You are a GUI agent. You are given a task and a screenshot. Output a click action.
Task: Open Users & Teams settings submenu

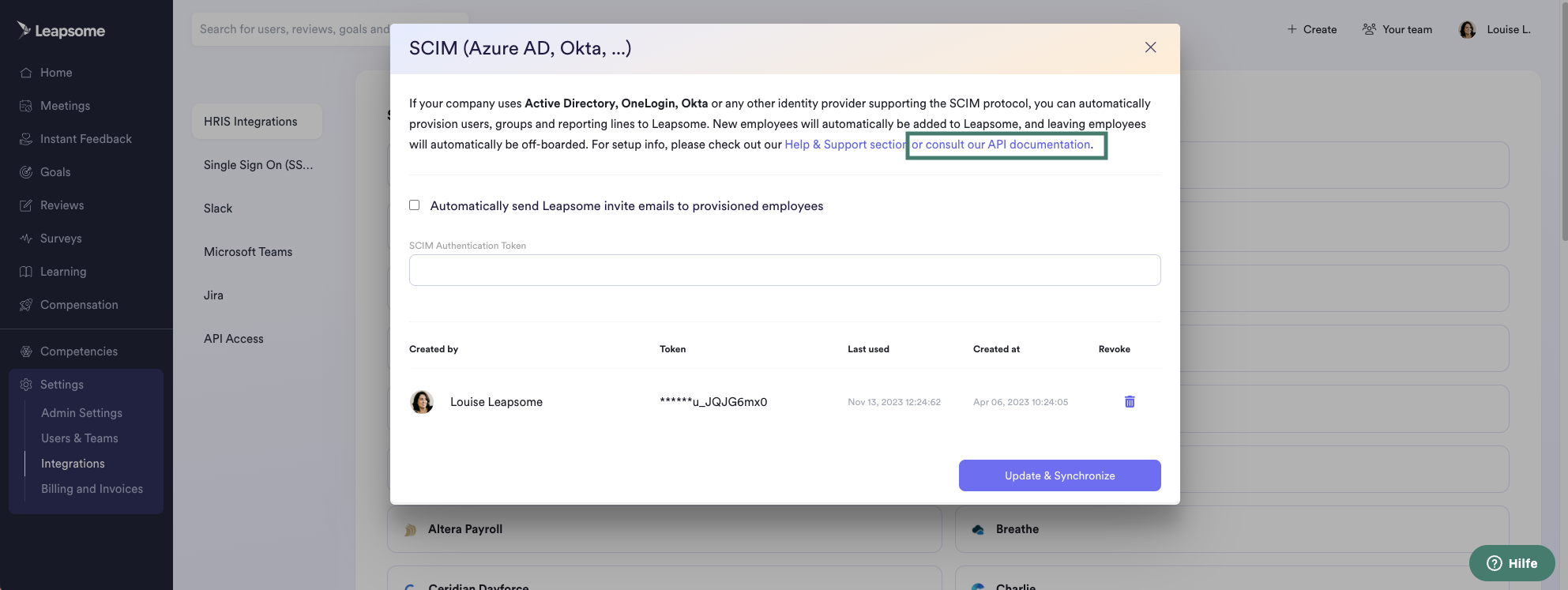80,438
